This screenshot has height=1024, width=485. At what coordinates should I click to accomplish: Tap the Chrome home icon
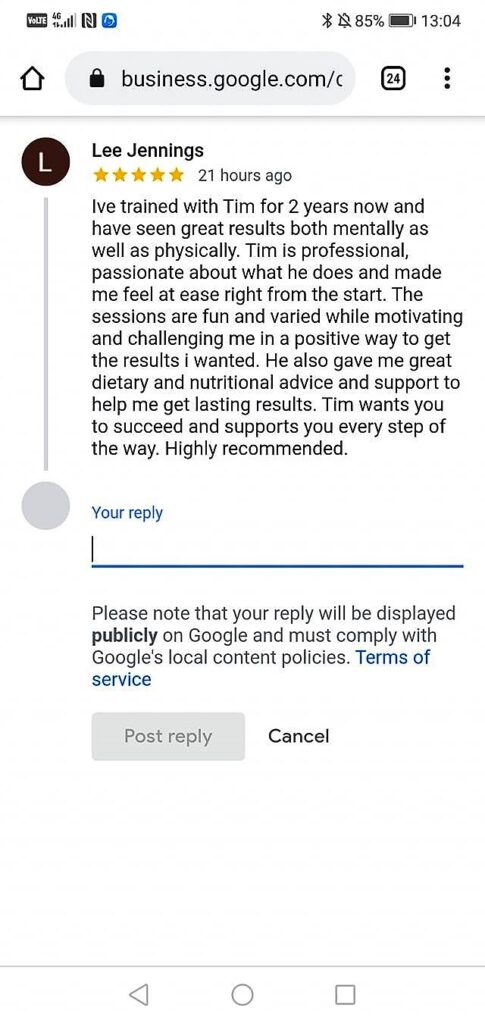(33, 79)
